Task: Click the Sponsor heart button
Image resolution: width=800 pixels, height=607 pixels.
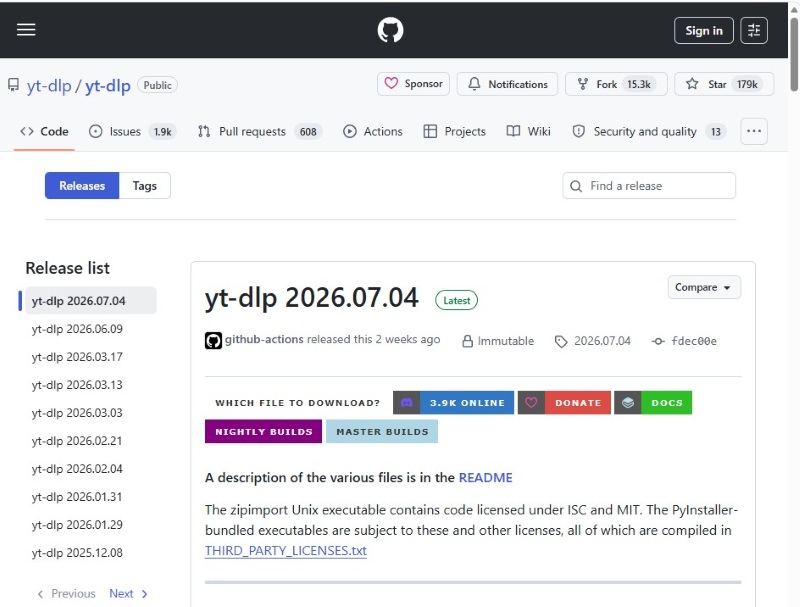Action: 413,84
